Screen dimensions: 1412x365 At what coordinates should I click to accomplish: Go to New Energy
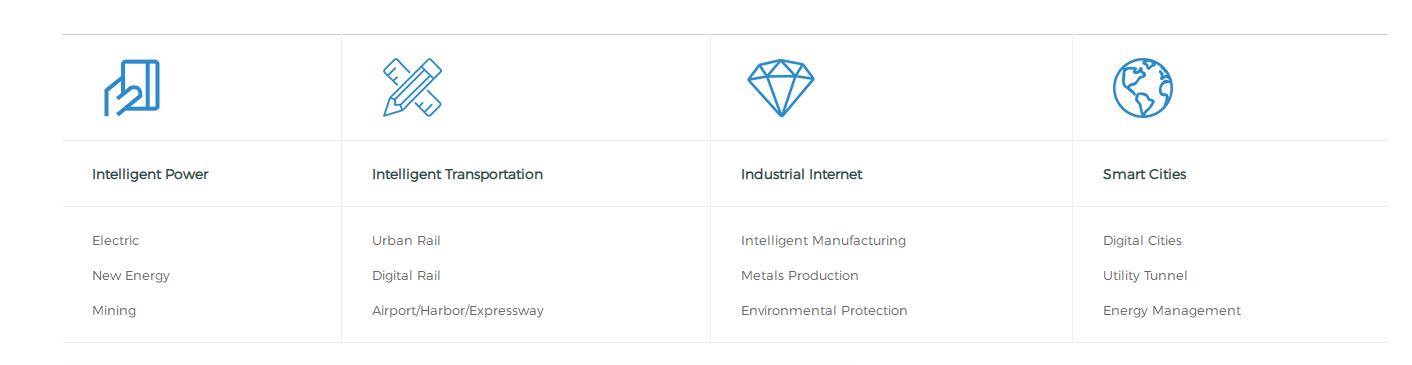click(131, 276)
